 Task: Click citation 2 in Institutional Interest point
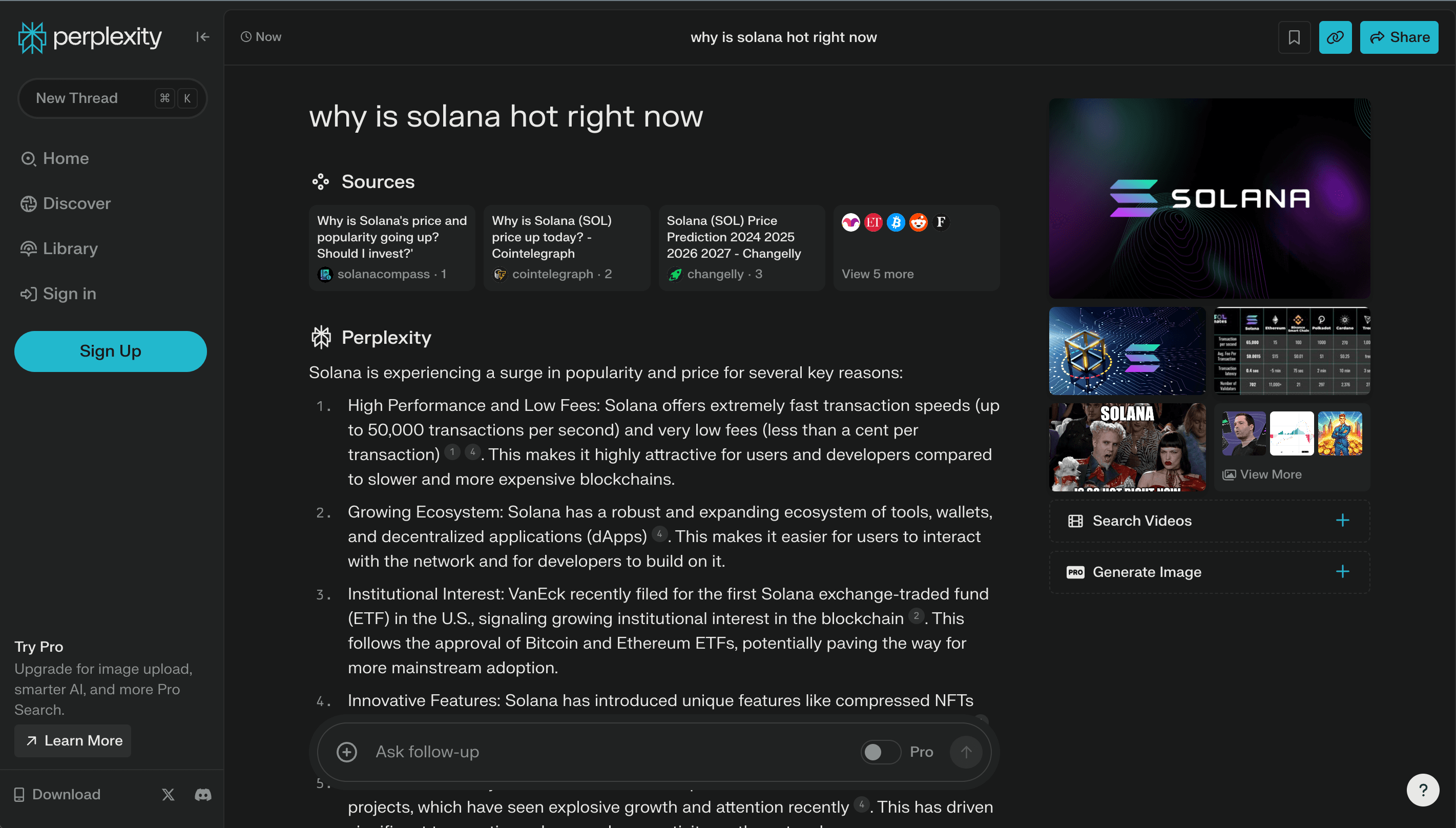tap(916, 616)
